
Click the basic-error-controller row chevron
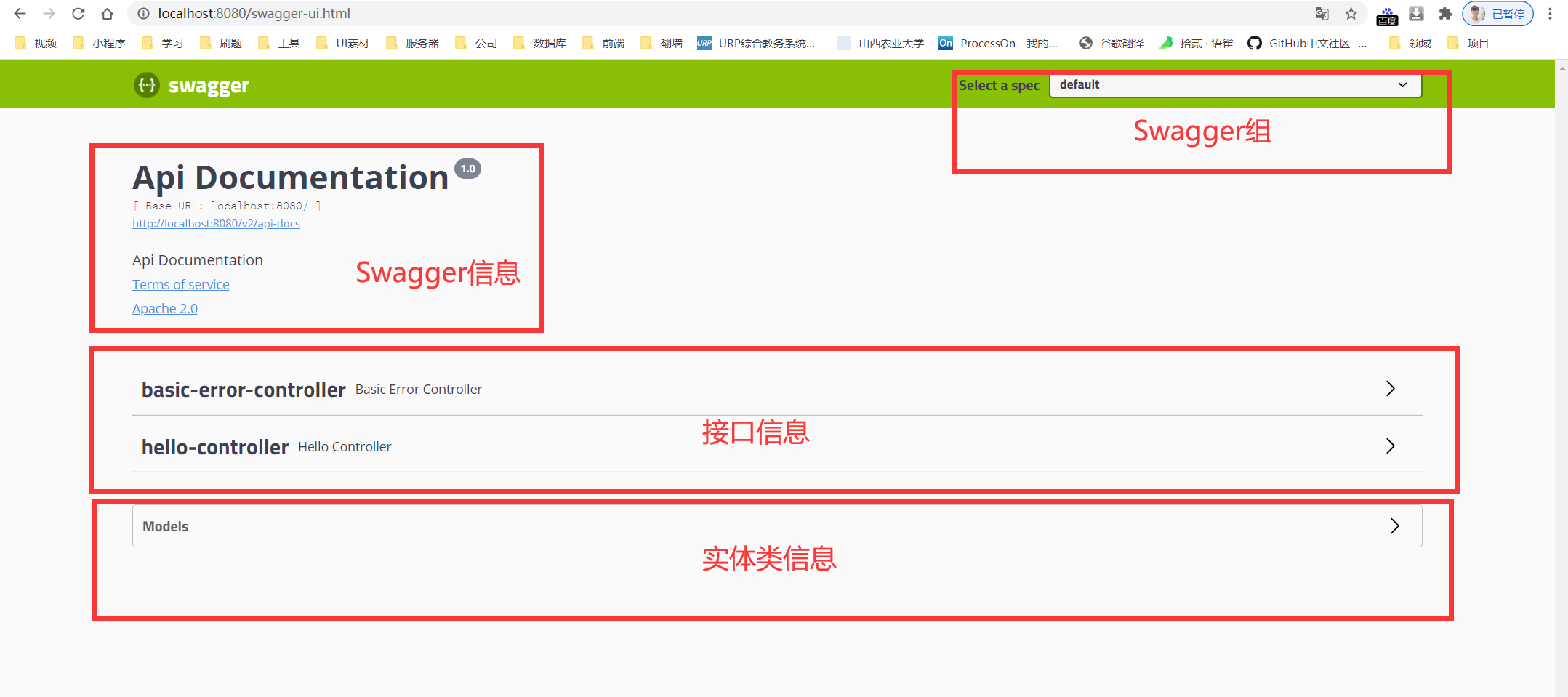[x=1390, y=389]
